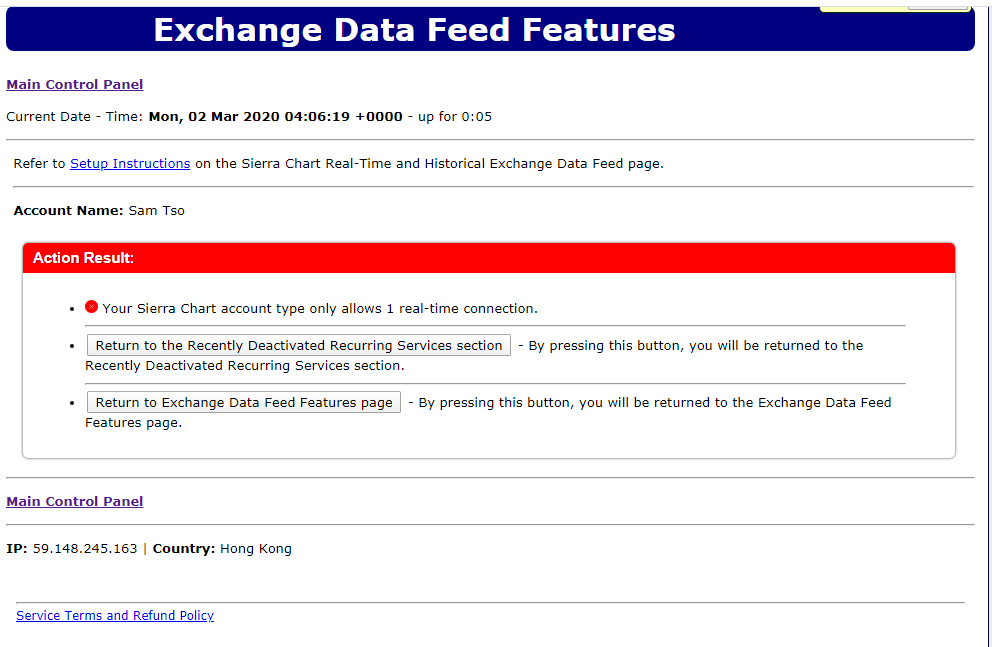The width and height of the screenshot is (992, 647).
Task: Click the red error icon in Action Result
Action: (91, 307)
